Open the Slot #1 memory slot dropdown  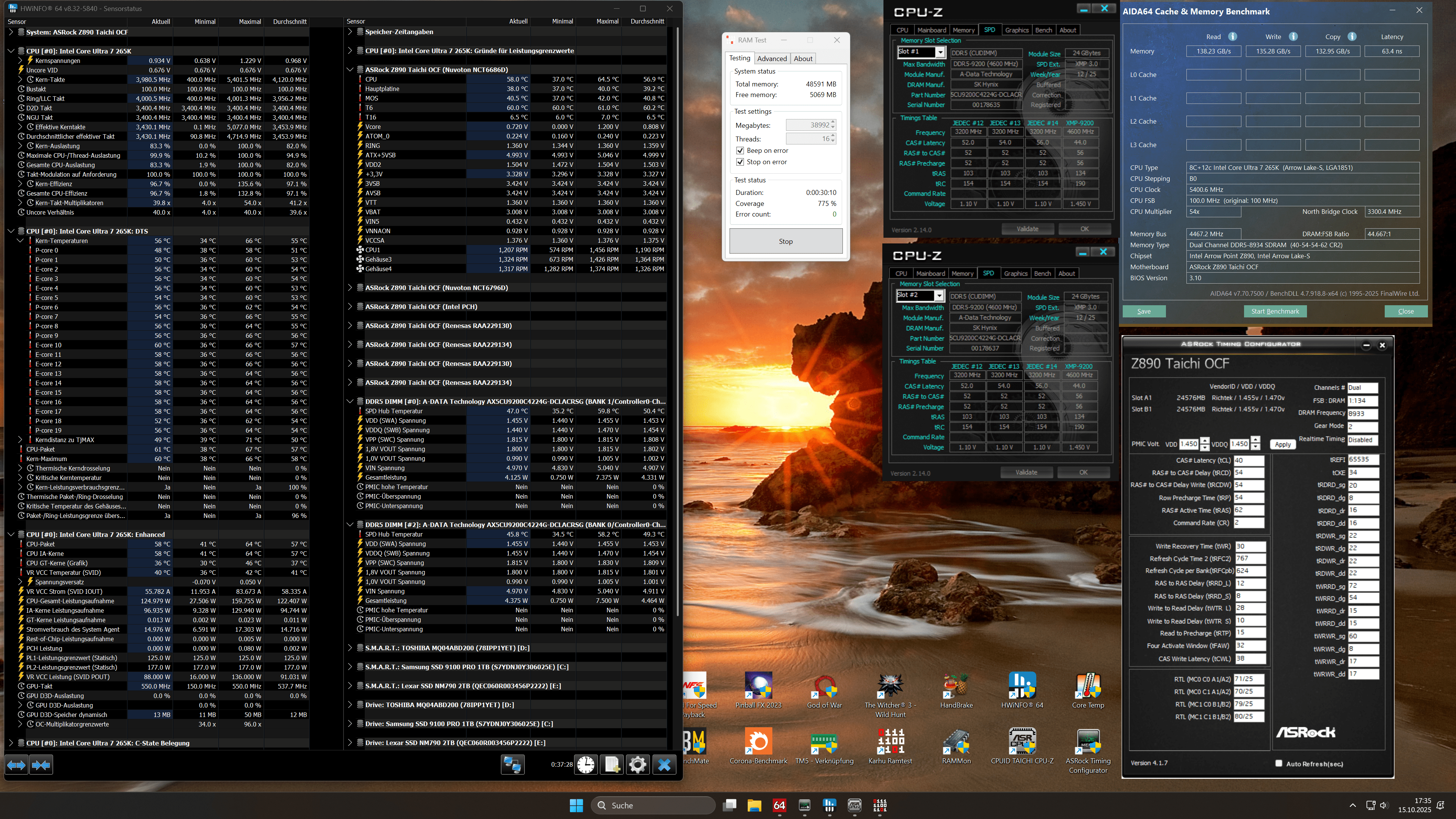(x=940, y=52)
